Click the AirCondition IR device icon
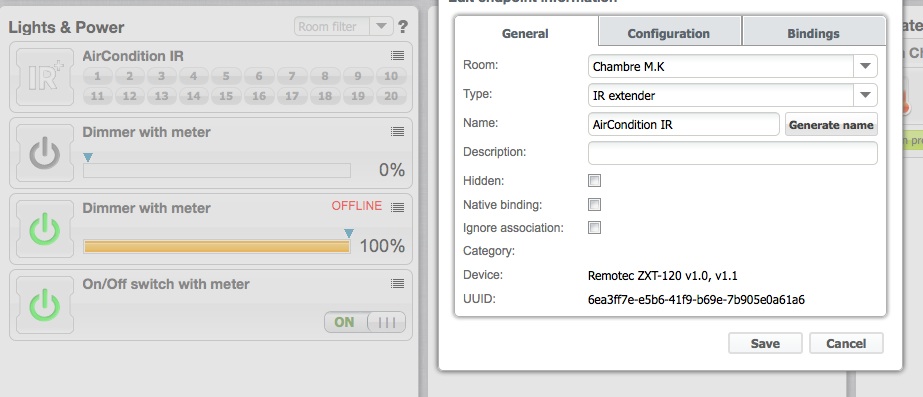The image size is (923, 397). click(x=45, y=77)
